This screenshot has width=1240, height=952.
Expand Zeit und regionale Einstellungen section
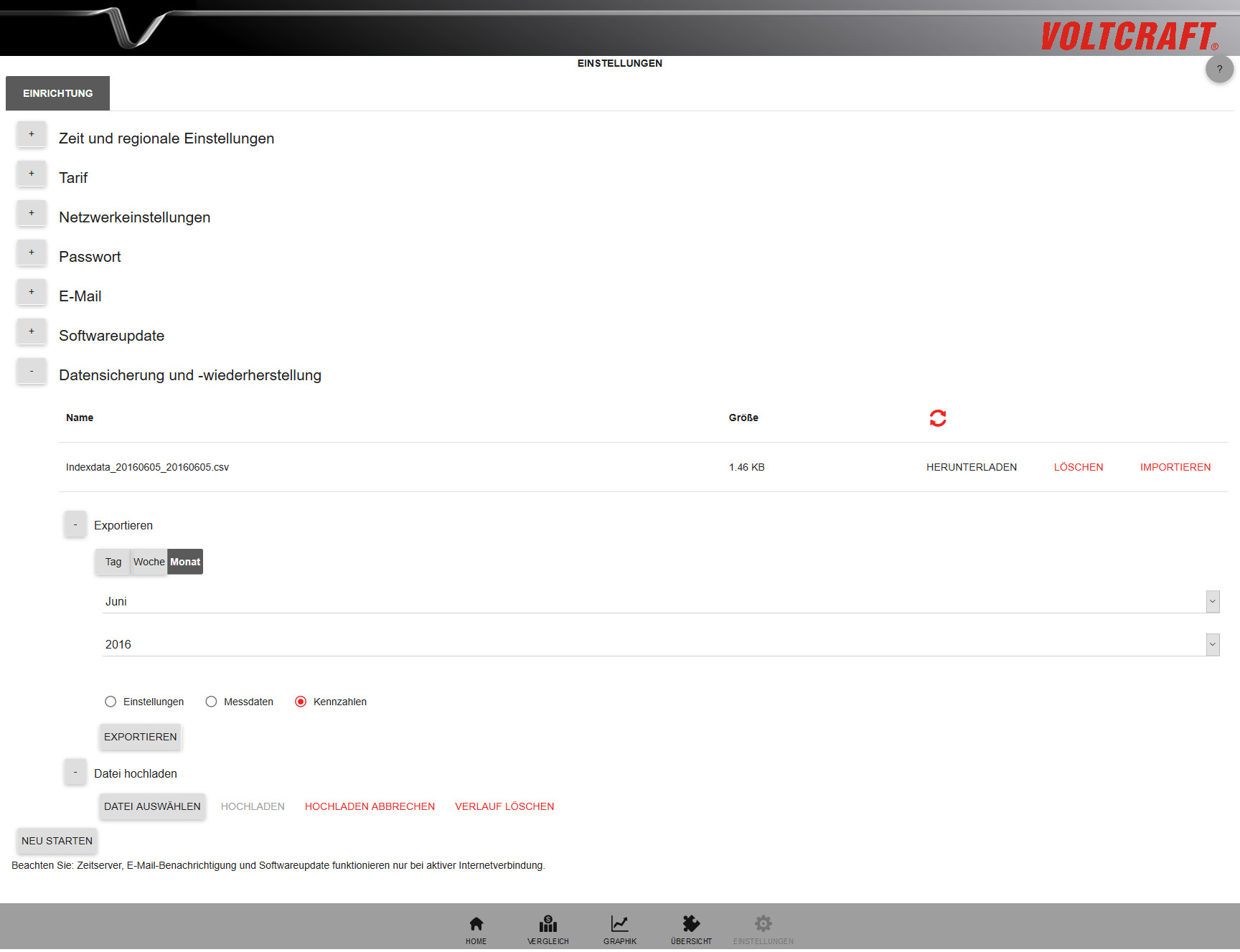[x=32, y=134]
